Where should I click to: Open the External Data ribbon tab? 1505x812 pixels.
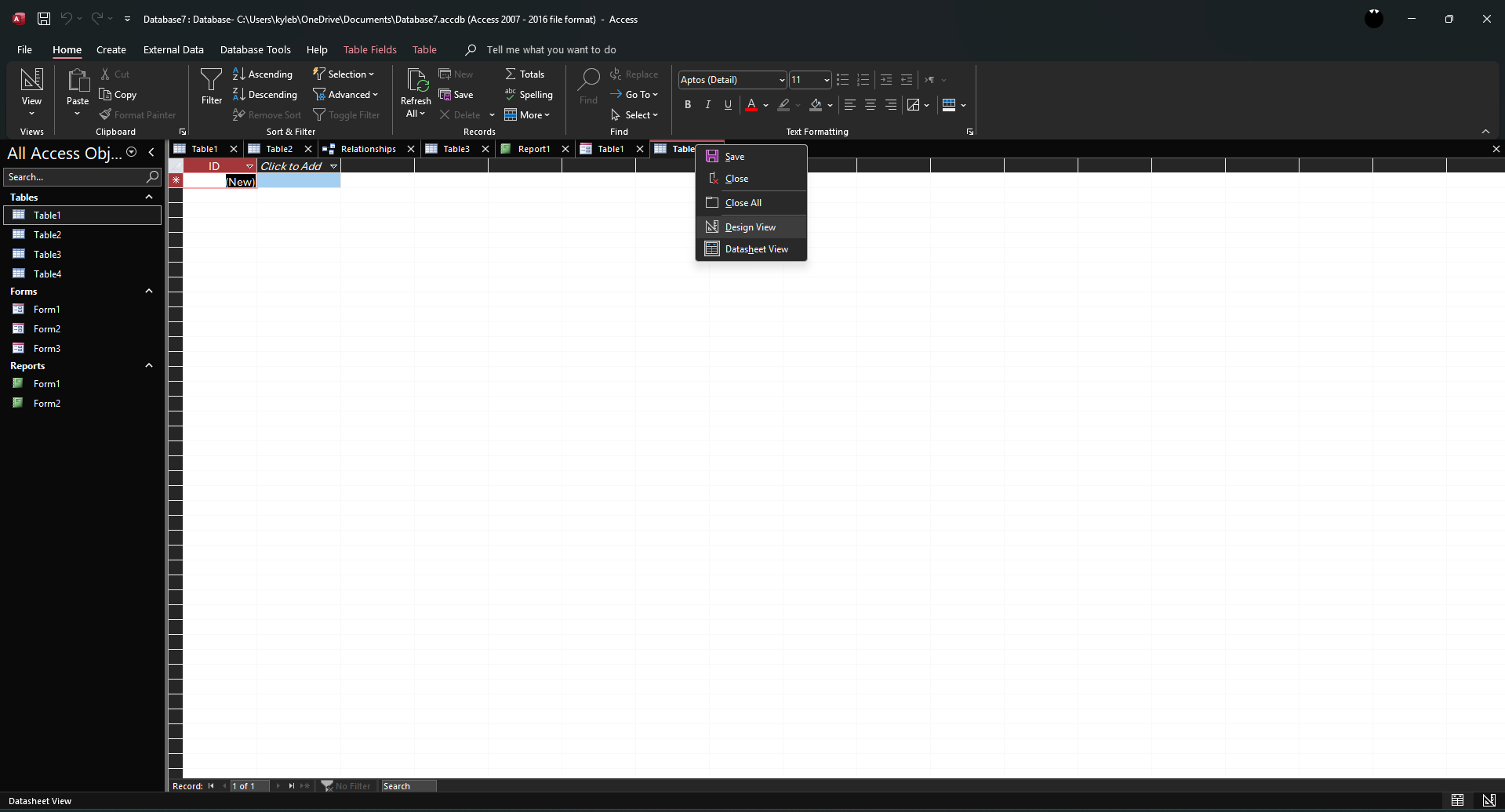pyautogui.click(x=173, y=49)
